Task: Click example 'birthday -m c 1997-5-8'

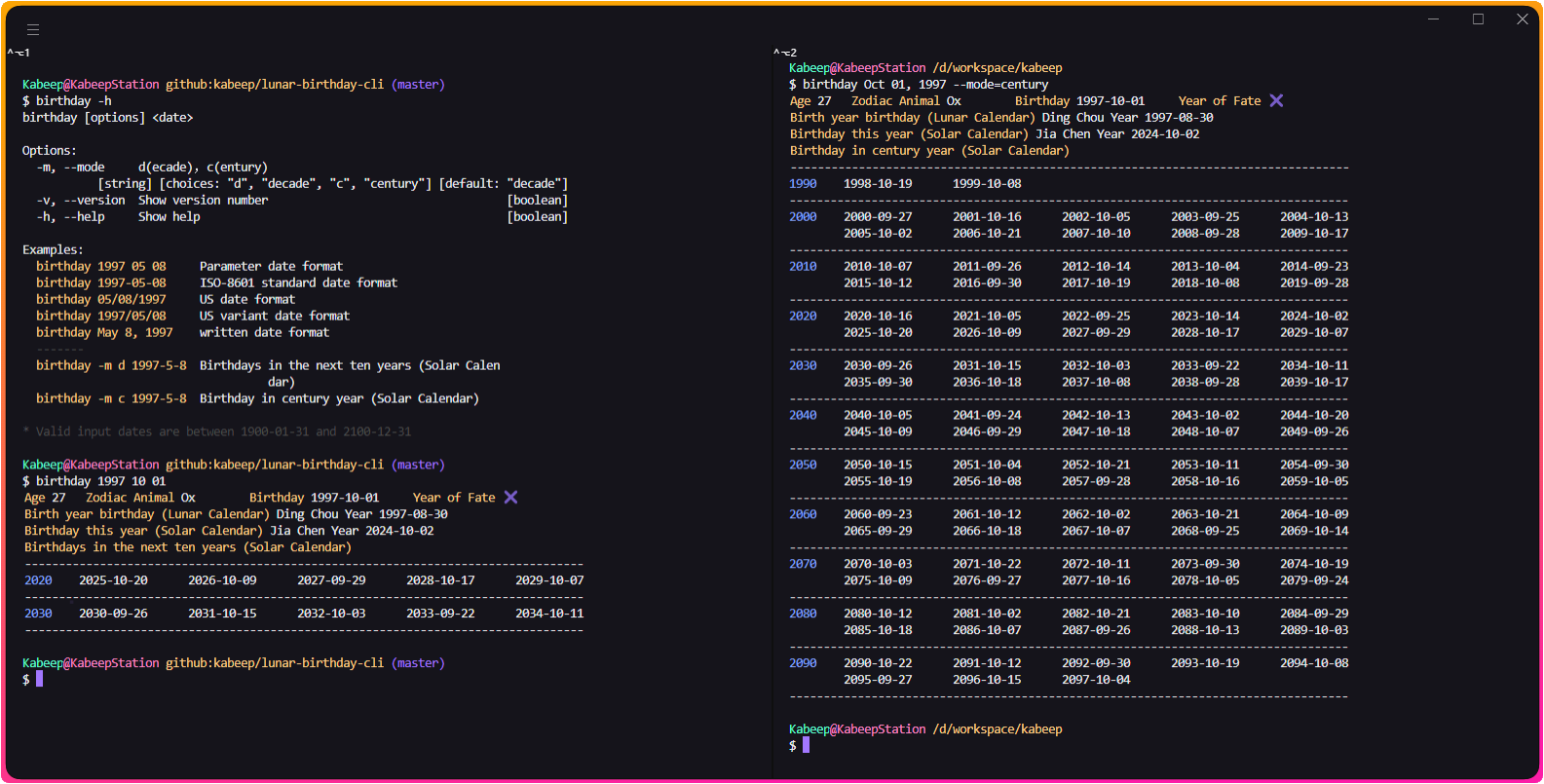Action: pos(111,399)
